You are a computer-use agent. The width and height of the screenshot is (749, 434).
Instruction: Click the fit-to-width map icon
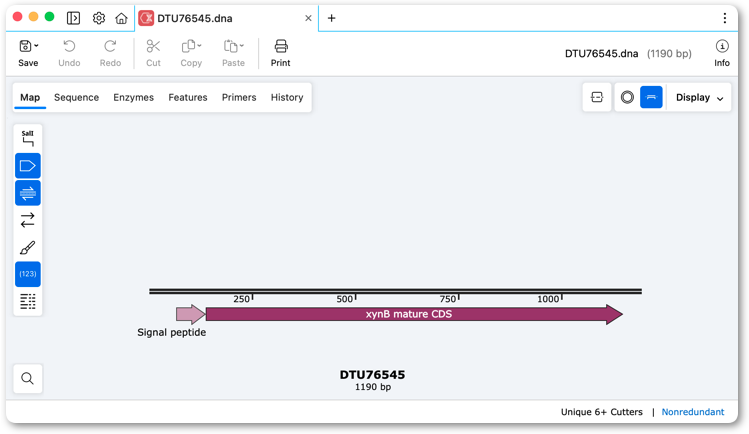(597, 97)
